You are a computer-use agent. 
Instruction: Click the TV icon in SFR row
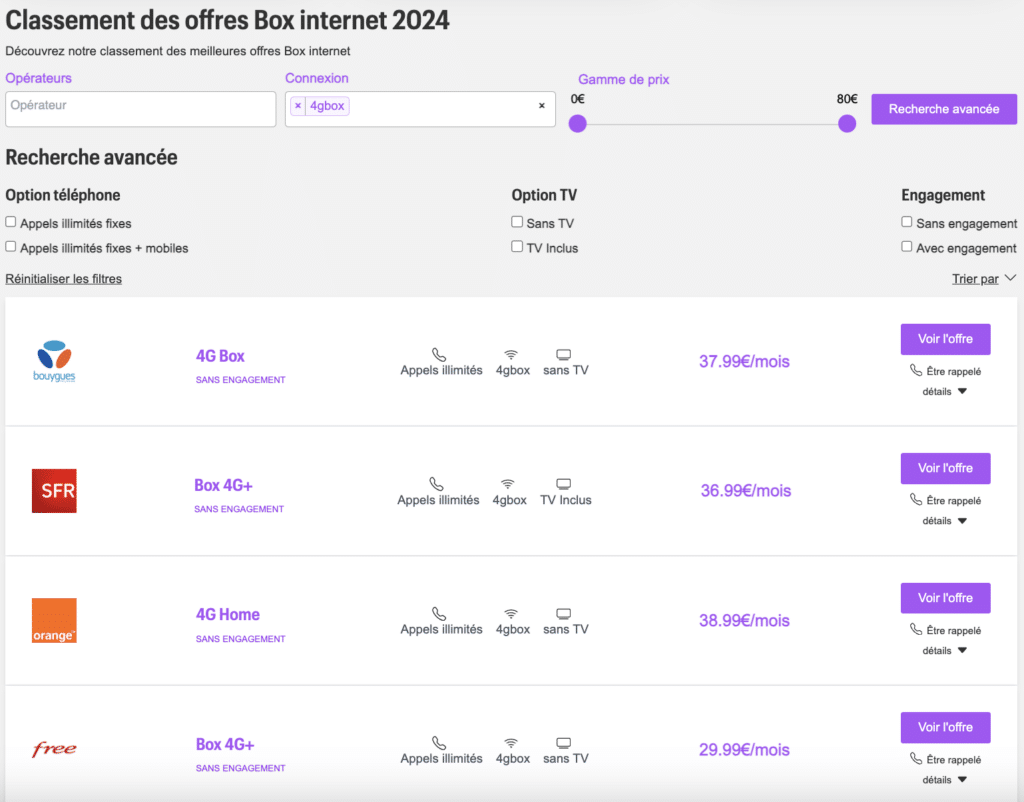point(564,484)
